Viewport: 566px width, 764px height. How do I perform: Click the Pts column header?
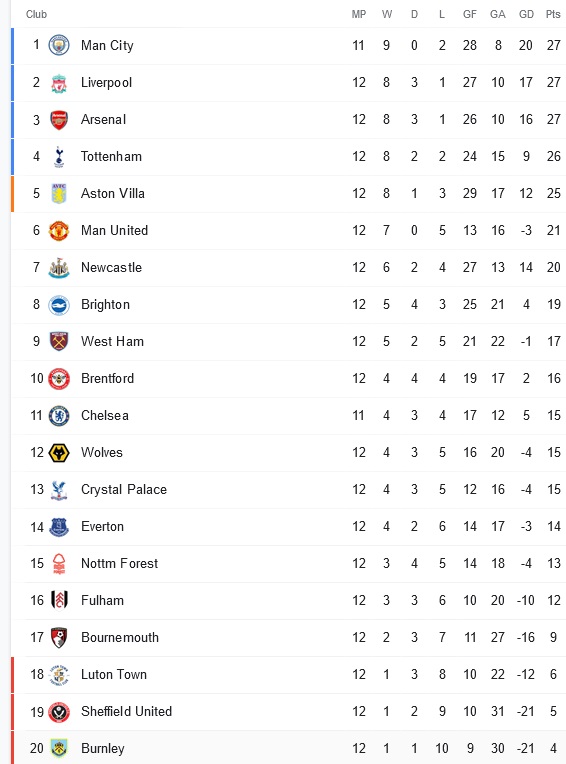553,14
